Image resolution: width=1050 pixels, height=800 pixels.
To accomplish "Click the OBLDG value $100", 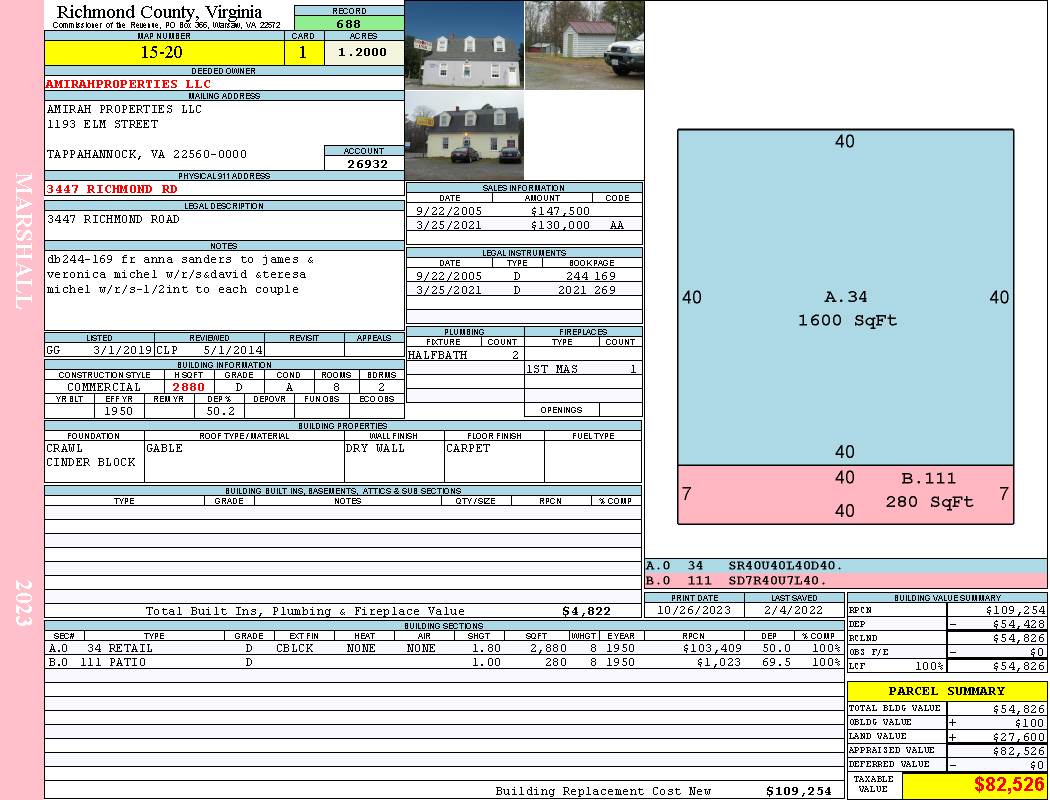I will click(1029, 723).
